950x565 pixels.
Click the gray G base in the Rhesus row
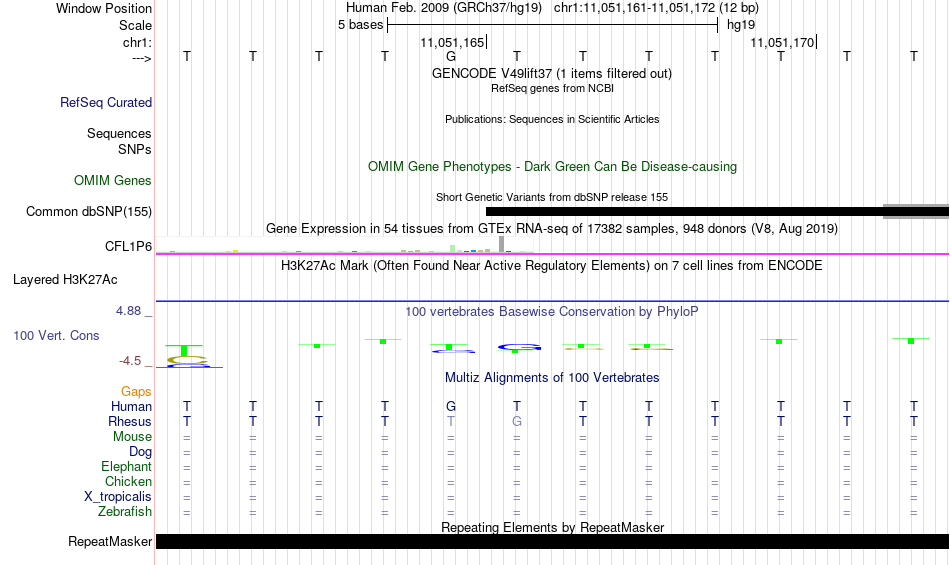(x=517, y=421)
